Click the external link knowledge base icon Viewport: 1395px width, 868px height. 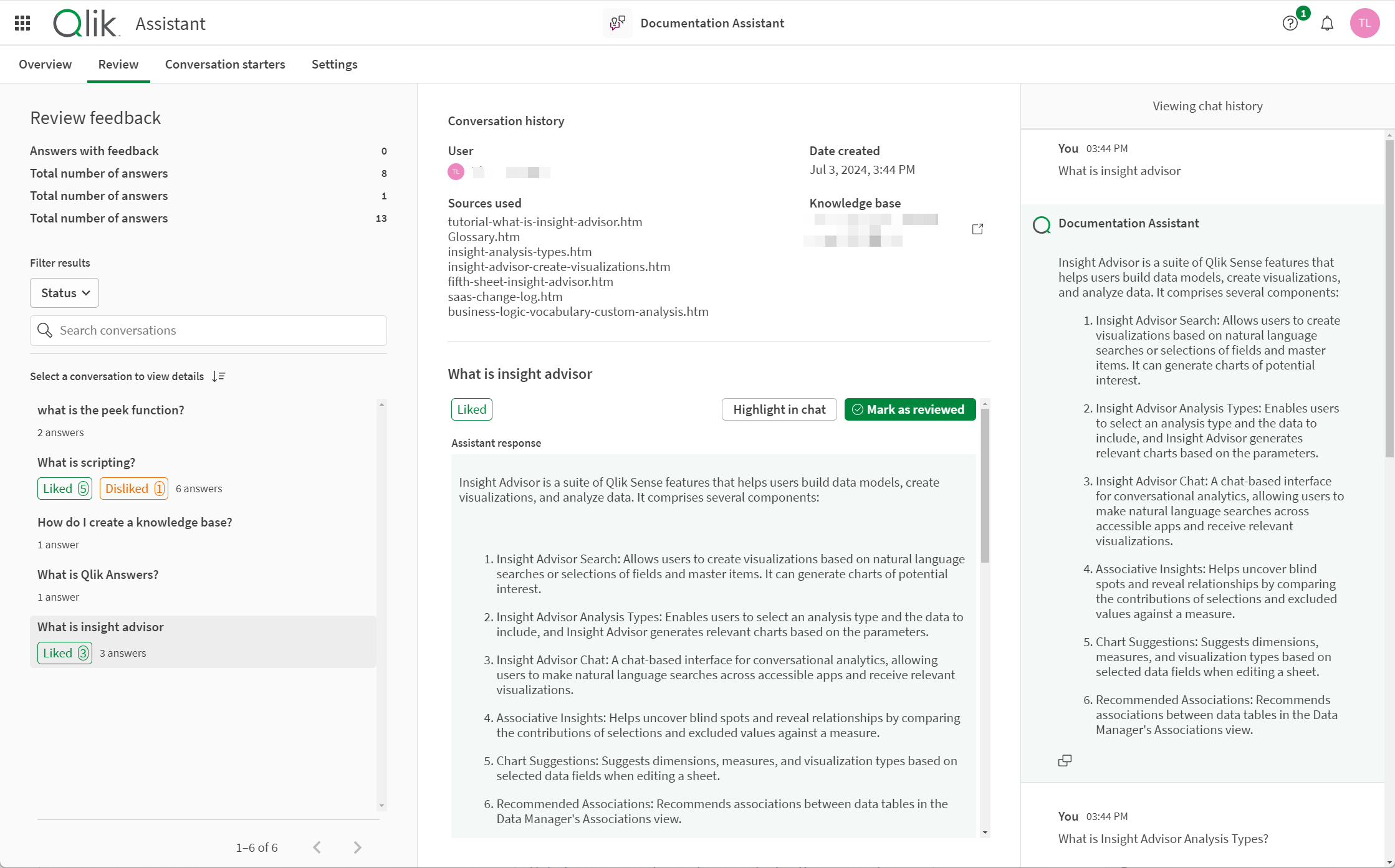point(978,229)
